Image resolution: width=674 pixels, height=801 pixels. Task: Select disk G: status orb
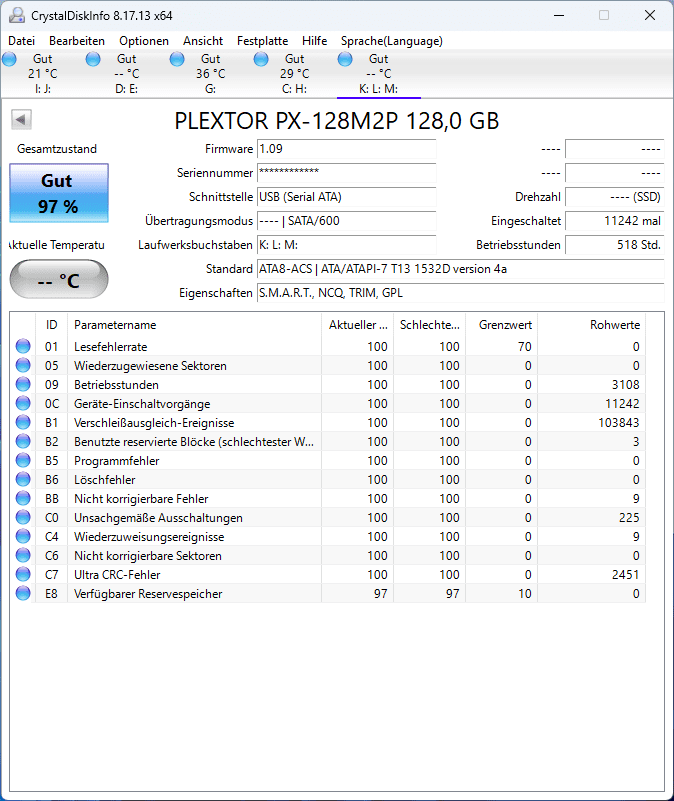pos(177,59)
